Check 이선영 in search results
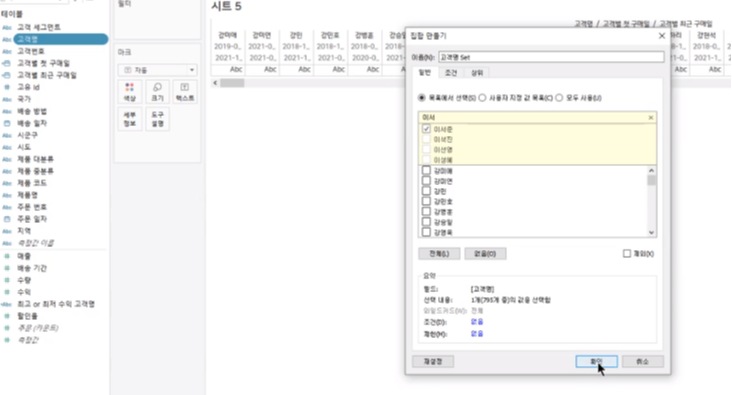 tap(426, 149)
